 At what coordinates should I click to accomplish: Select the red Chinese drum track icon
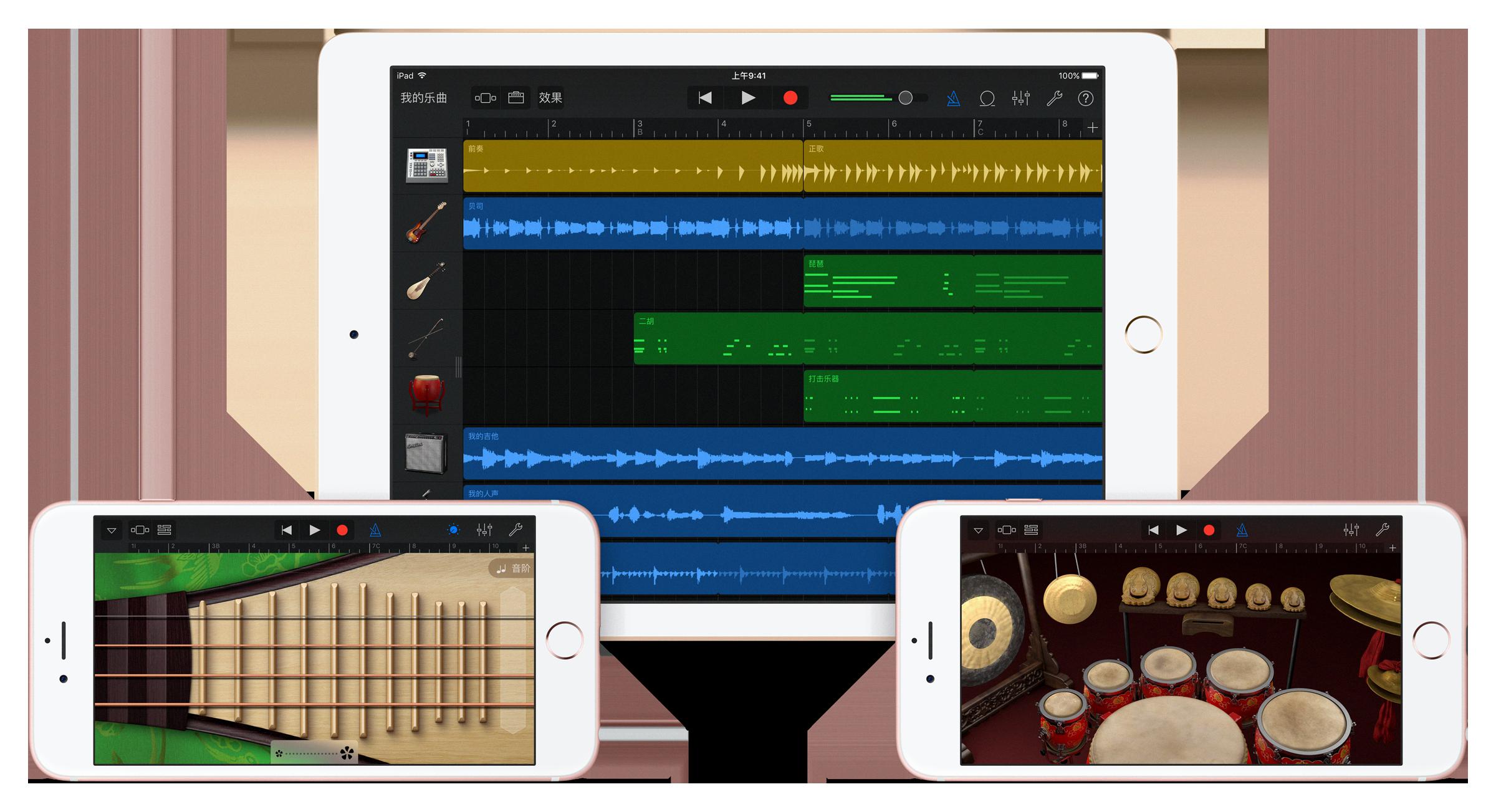click(x=427, y=395)
